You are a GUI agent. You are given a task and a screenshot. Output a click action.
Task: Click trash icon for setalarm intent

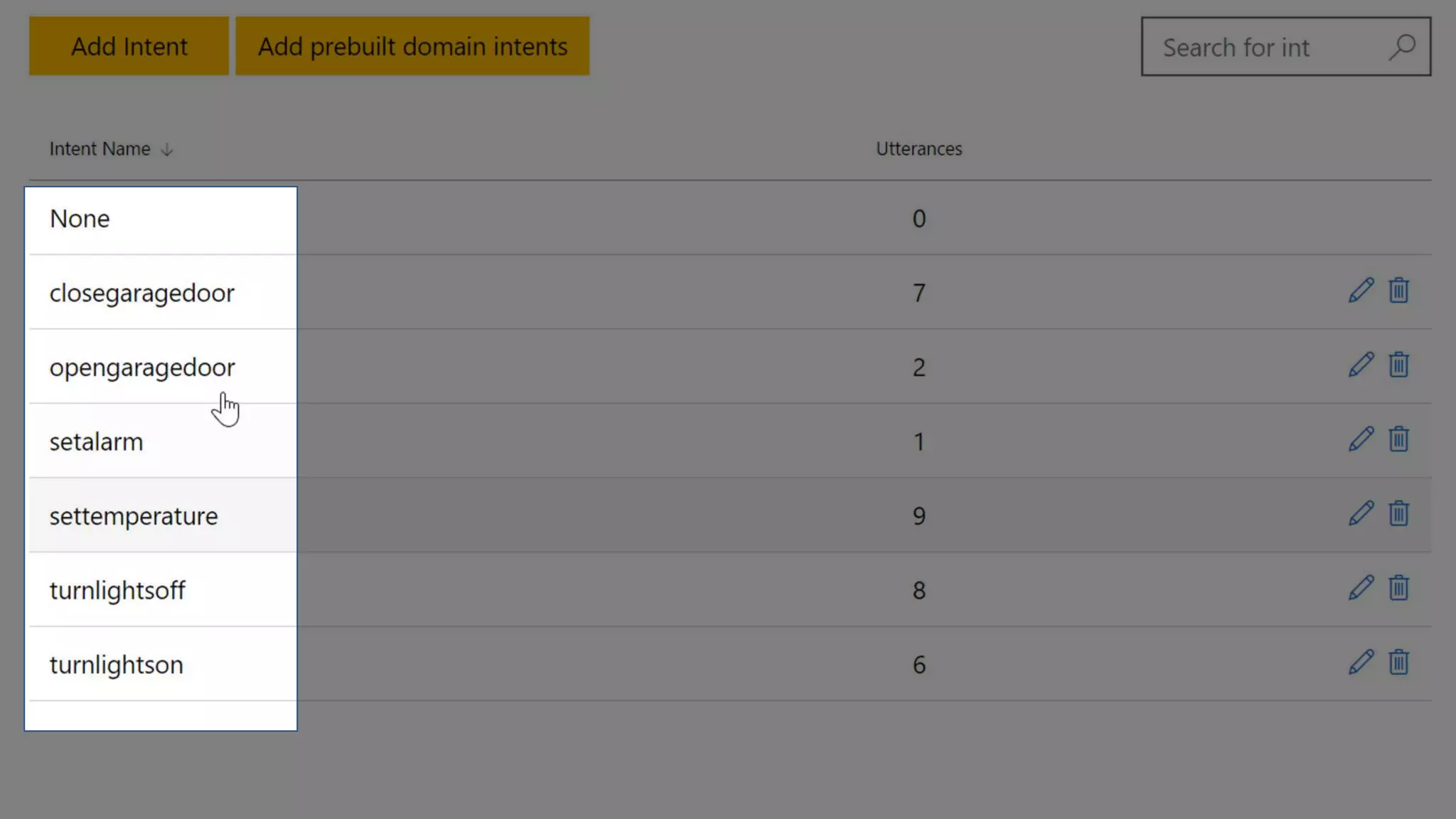tap(1398, 439)
